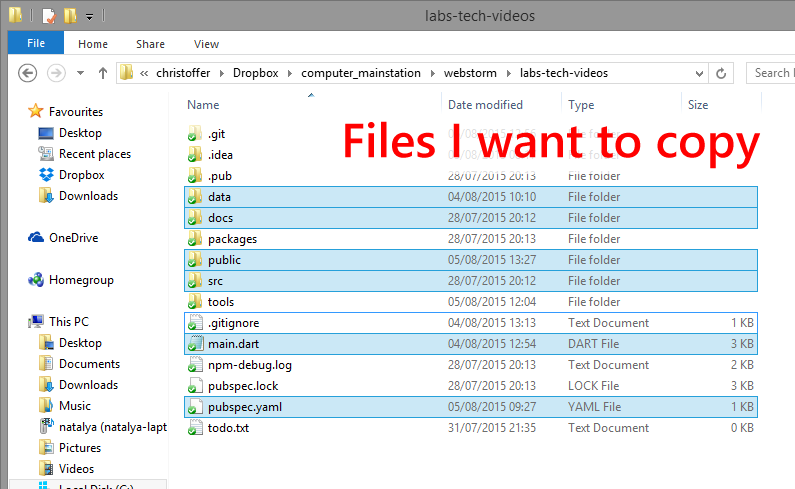Select the public folder icon
Image resolution: width=795 pixels, height=489 pixels.
[x=195, y=260]
